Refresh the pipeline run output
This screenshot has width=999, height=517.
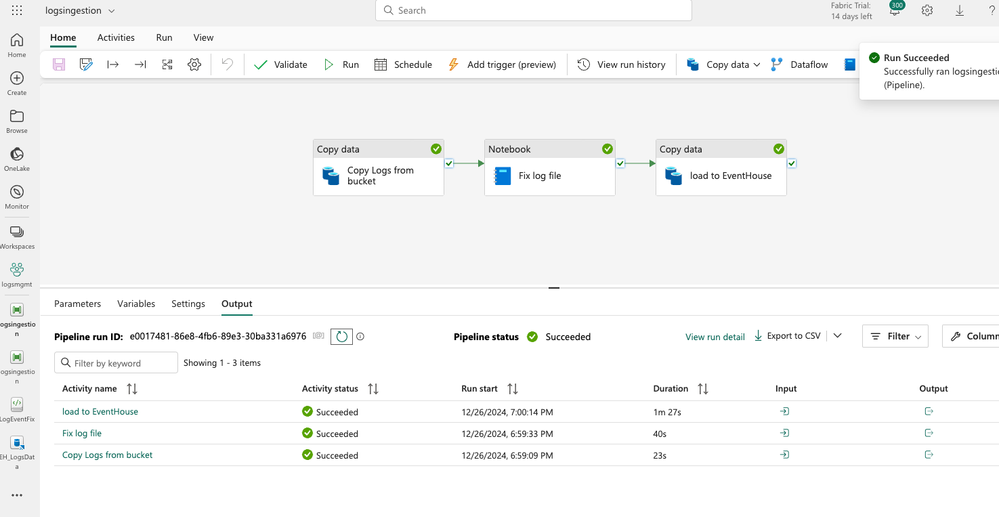pyautogui.click(x=342, y=337)
